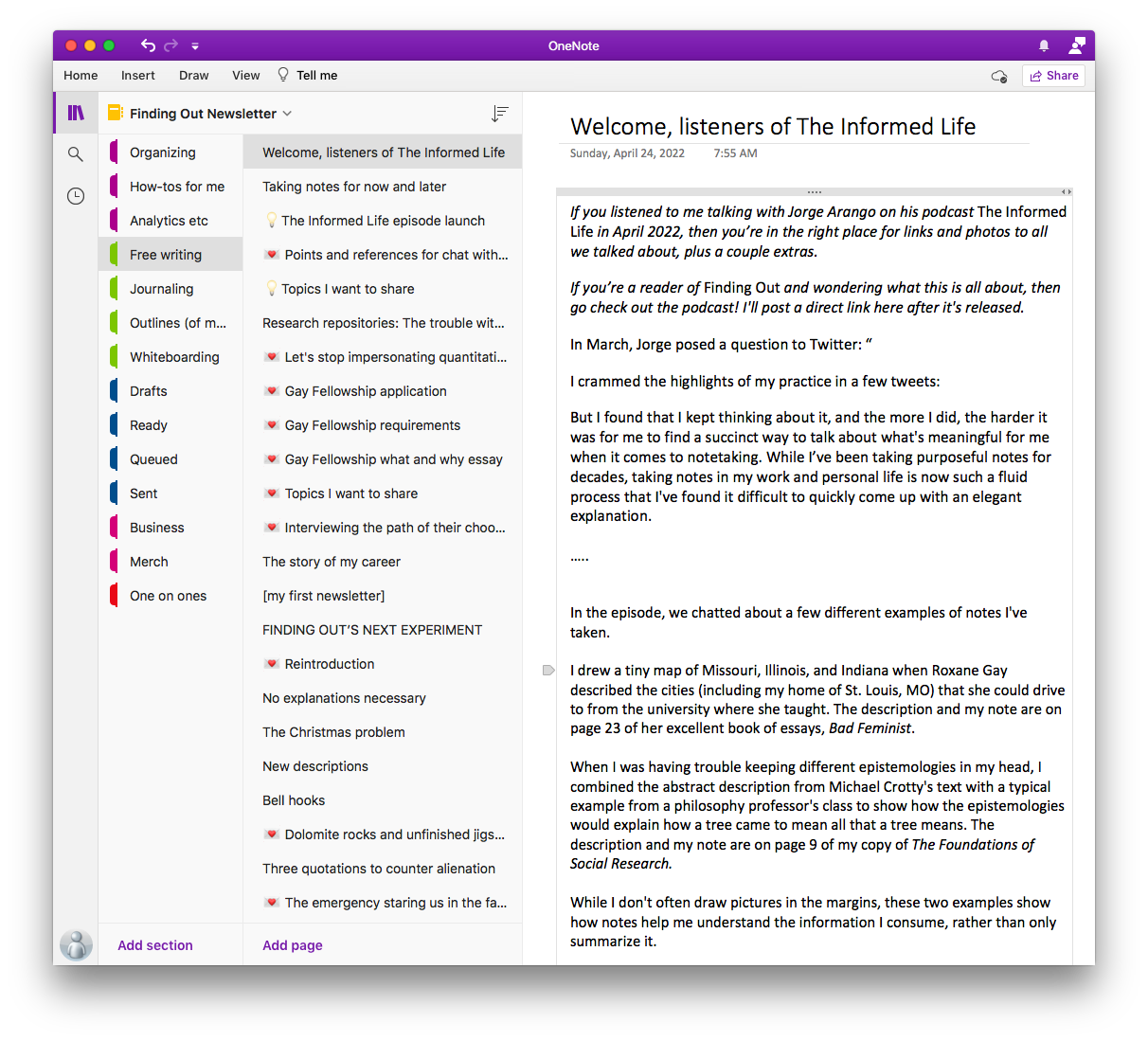Select the One on ones section
The width and height of the screenshot is (1148, 1041).
point(170,596)
